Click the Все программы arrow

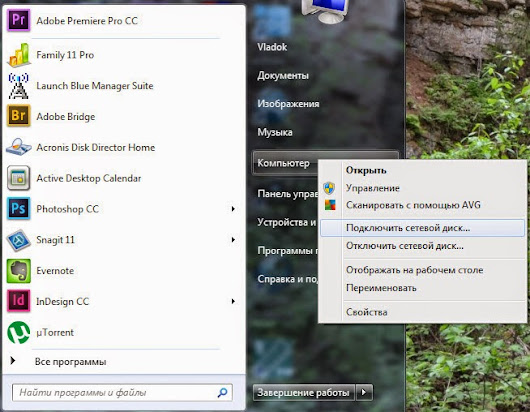click(13, 361)
